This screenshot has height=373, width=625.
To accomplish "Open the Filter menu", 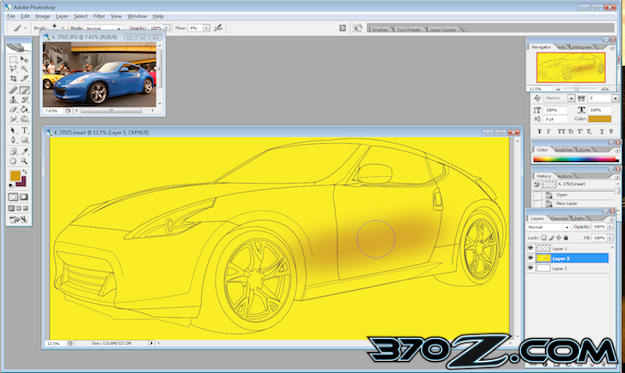I will (99, 16).
